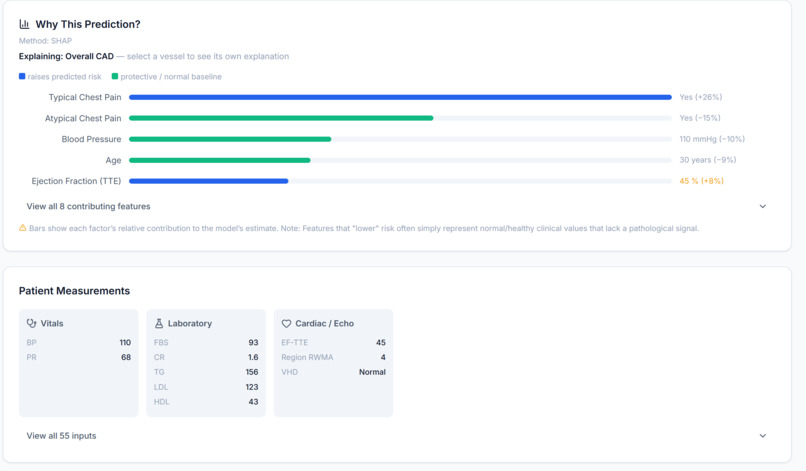Click the 'EF-TTE' label
The height and width of the screenshot is (471, 806).
295,342
